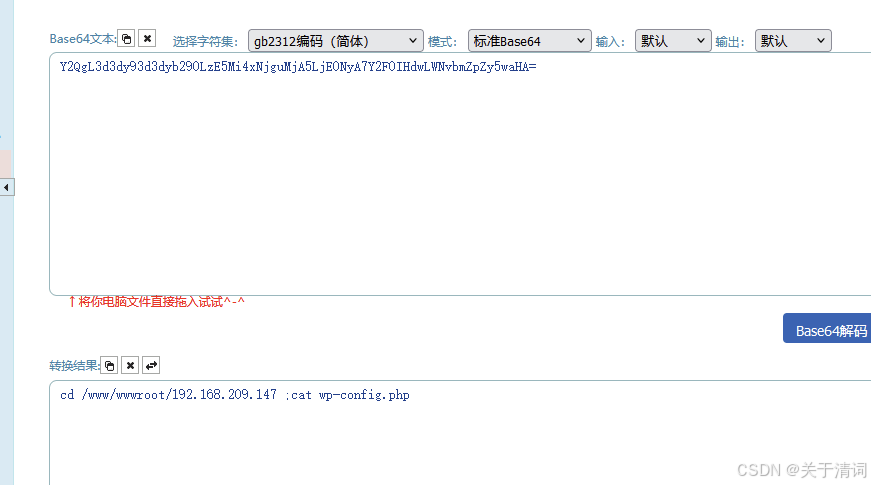871x485 pixels.
Task: Copy the Base64 text input
Action: (x=127, y=39)
